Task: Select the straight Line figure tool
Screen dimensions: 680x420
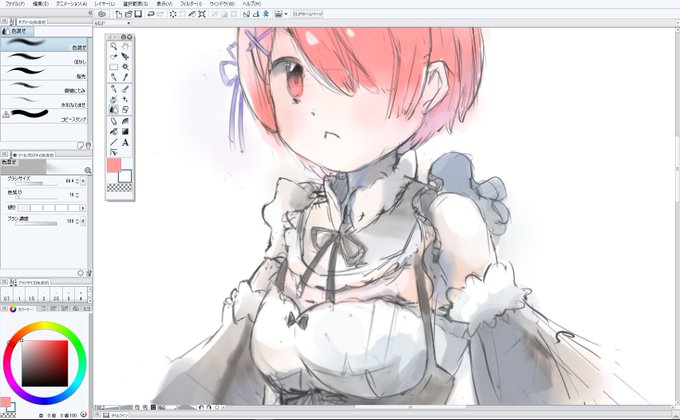Action: tap(114, 142)
